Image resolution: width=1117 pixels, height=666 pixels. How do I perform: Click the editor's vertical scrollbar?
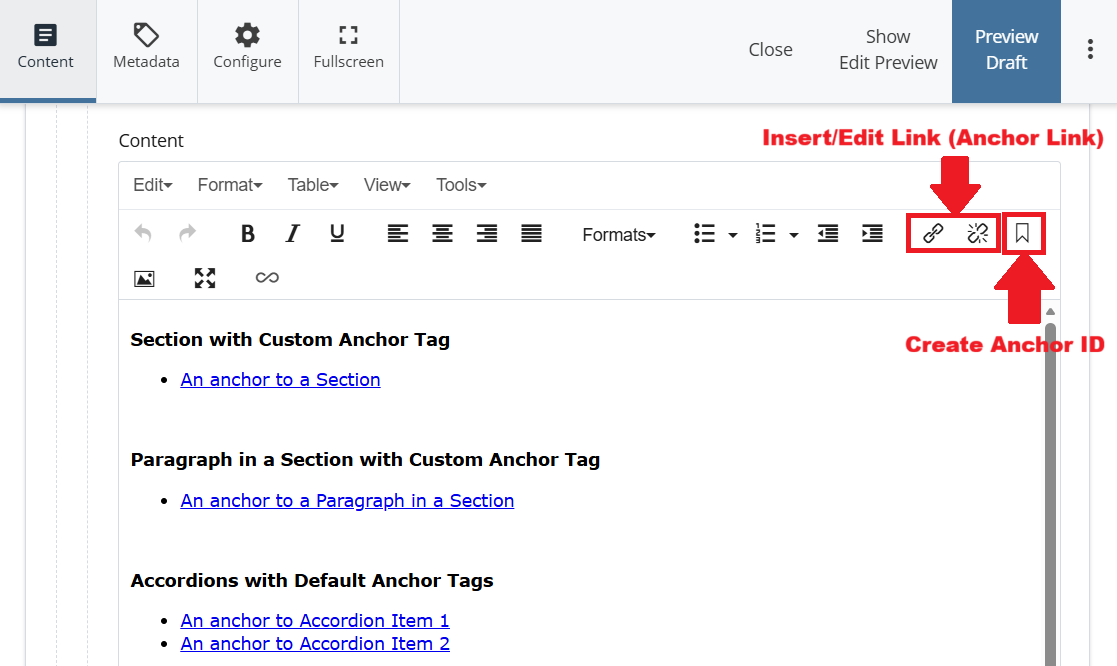(1050, 480)
